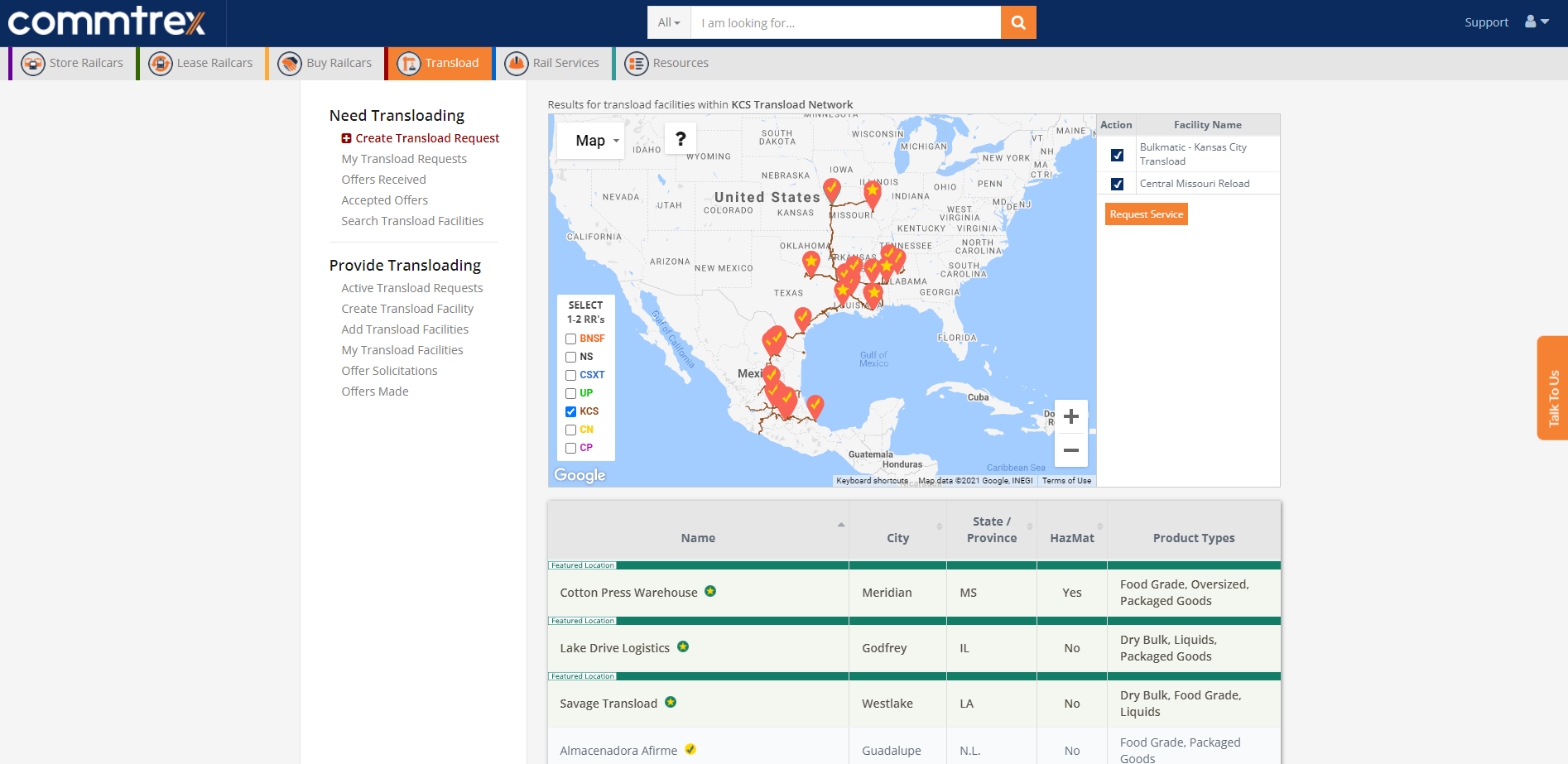
Task: Open the Offers Received link
Action: coord(383,179)
